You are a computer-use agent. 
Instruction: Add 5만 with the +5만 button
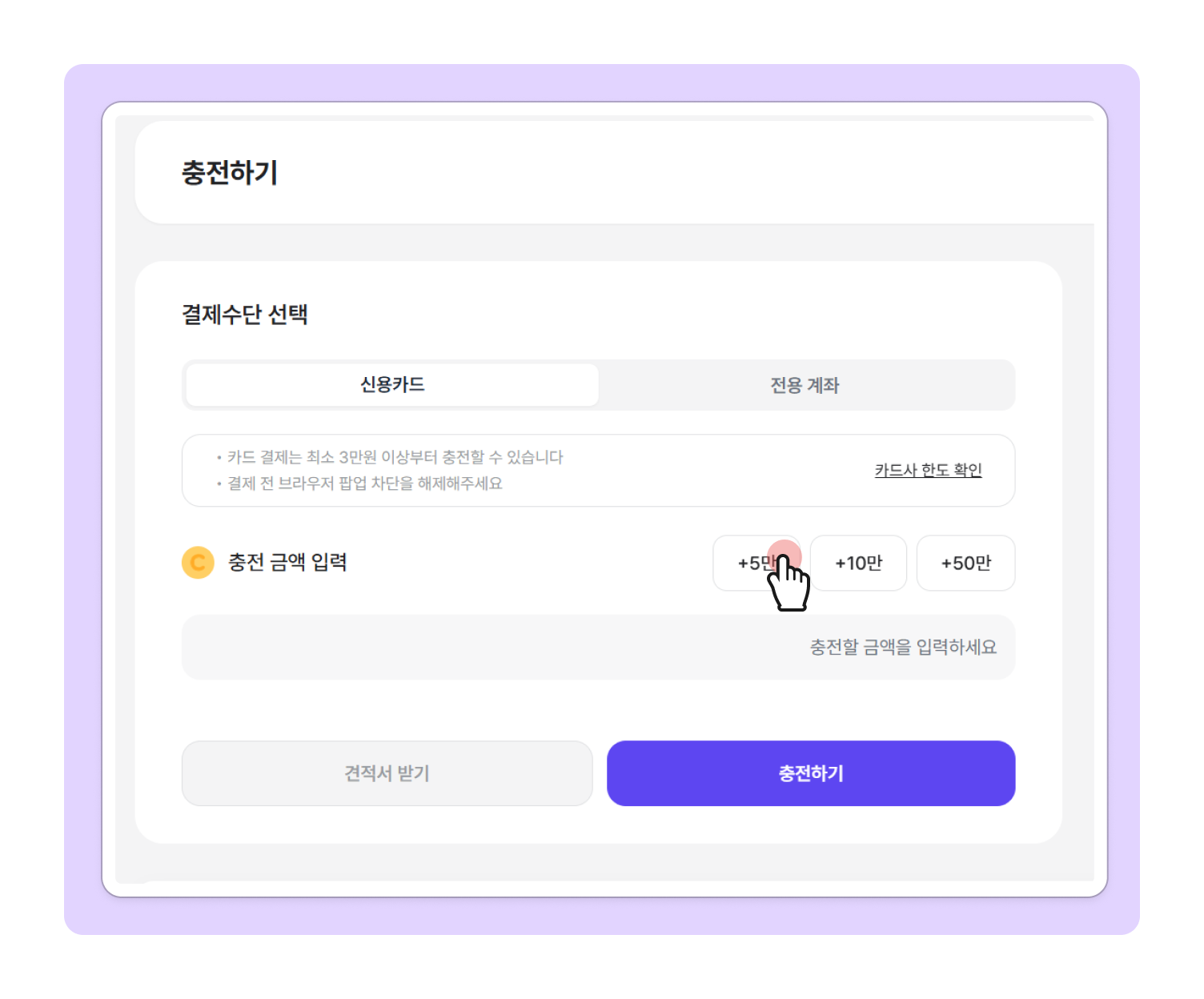point(757,563)
